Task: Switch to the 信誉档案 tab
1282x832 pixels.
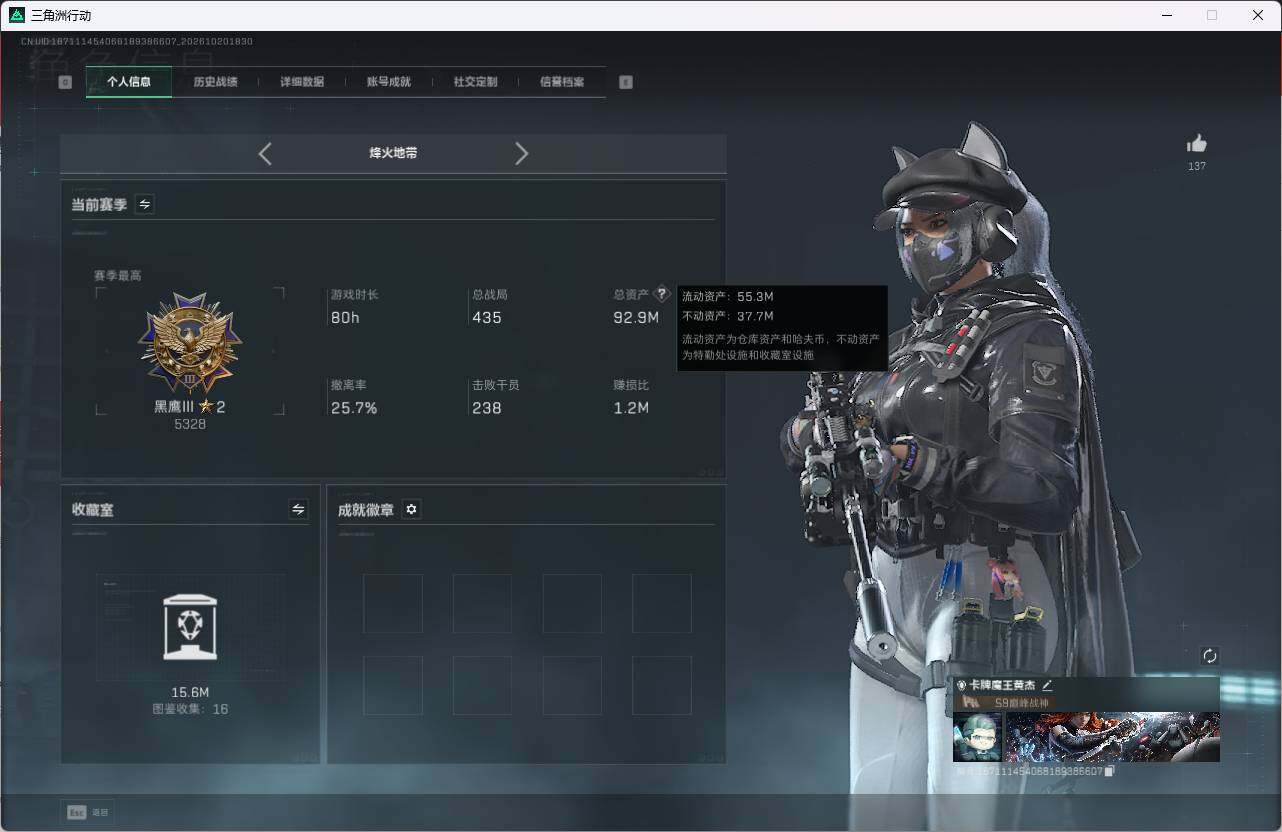Action: click(x=562, y=82)
